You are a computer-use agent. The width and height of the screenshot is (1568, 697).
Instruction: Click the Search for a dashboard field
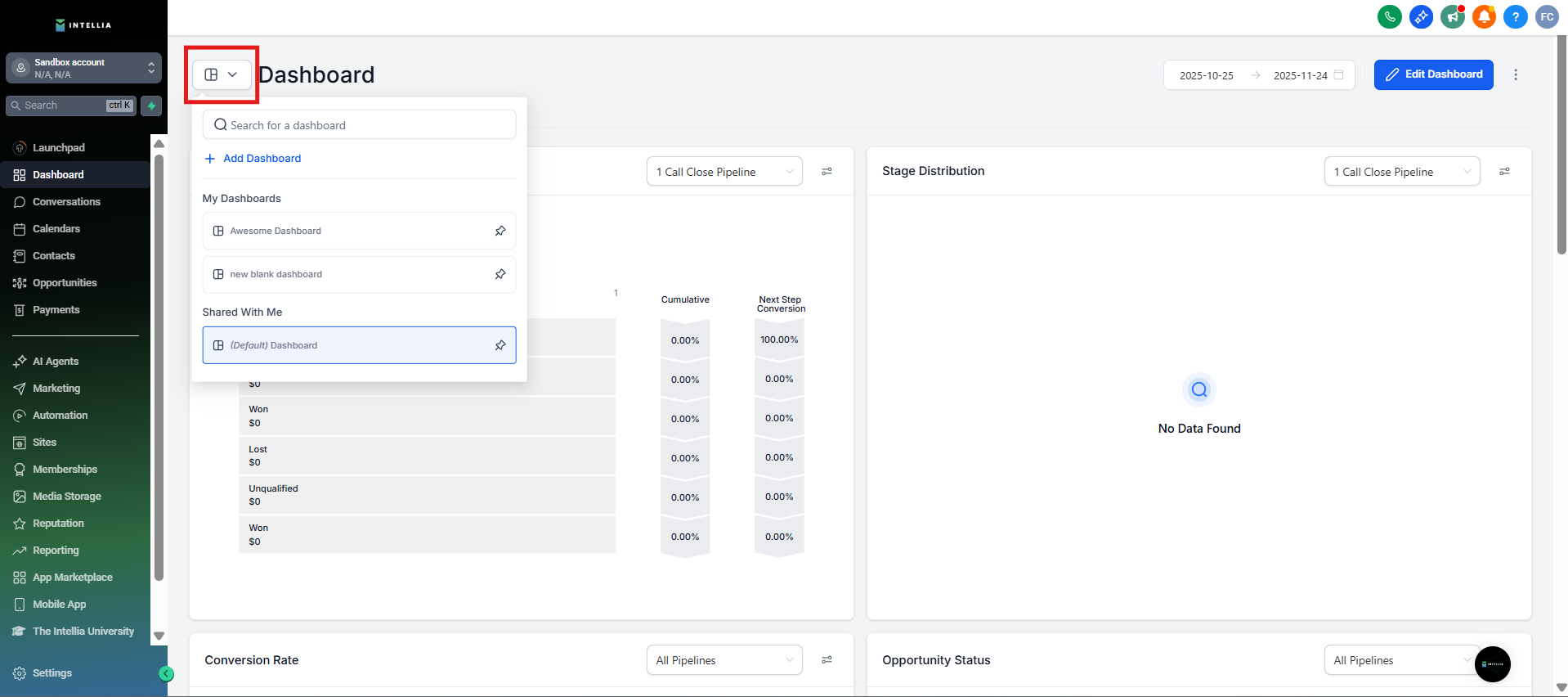point(360,125)
